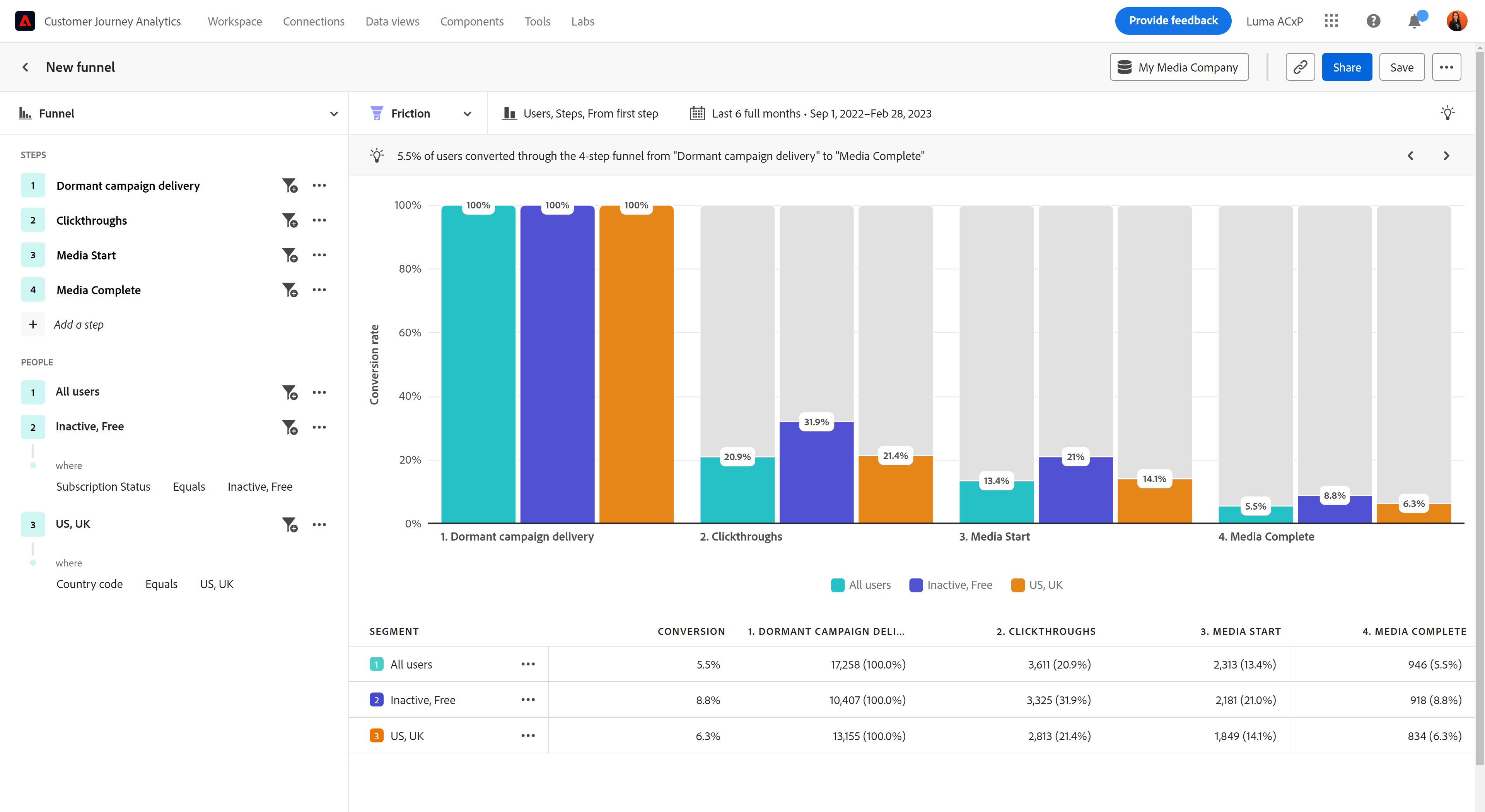The height and width of the screenshot is (812, 1485).
Task: Add filter to Clickthroughs step
Action: [289, 220]
